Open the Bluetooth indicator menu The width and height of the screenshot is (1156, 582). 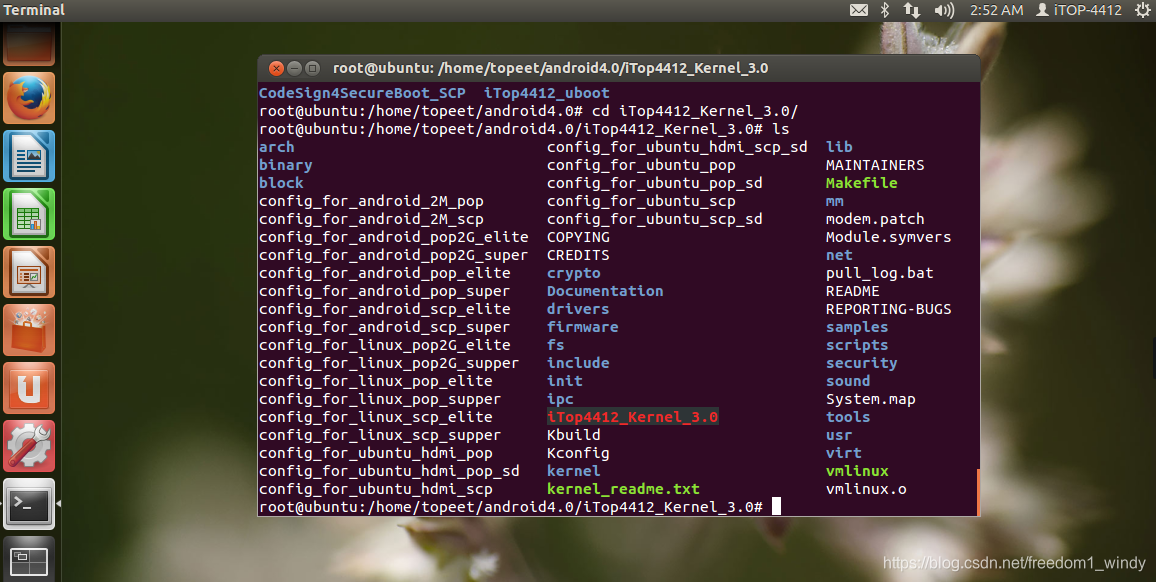tap(885, 10)
